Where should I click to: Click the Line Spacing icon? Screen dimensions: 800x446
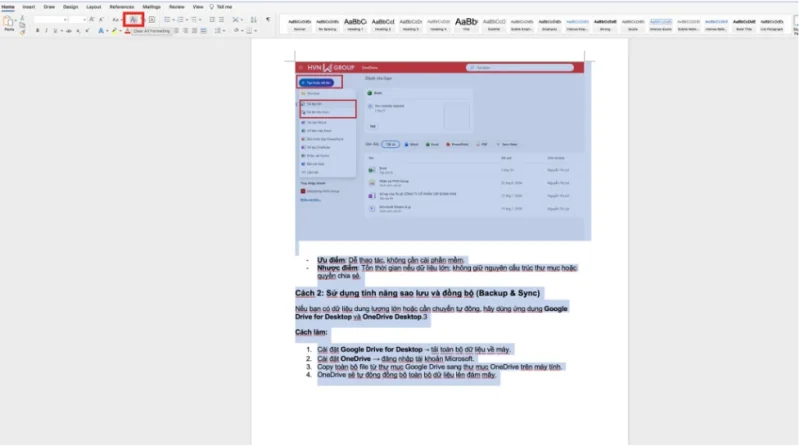tap(218, 31)
